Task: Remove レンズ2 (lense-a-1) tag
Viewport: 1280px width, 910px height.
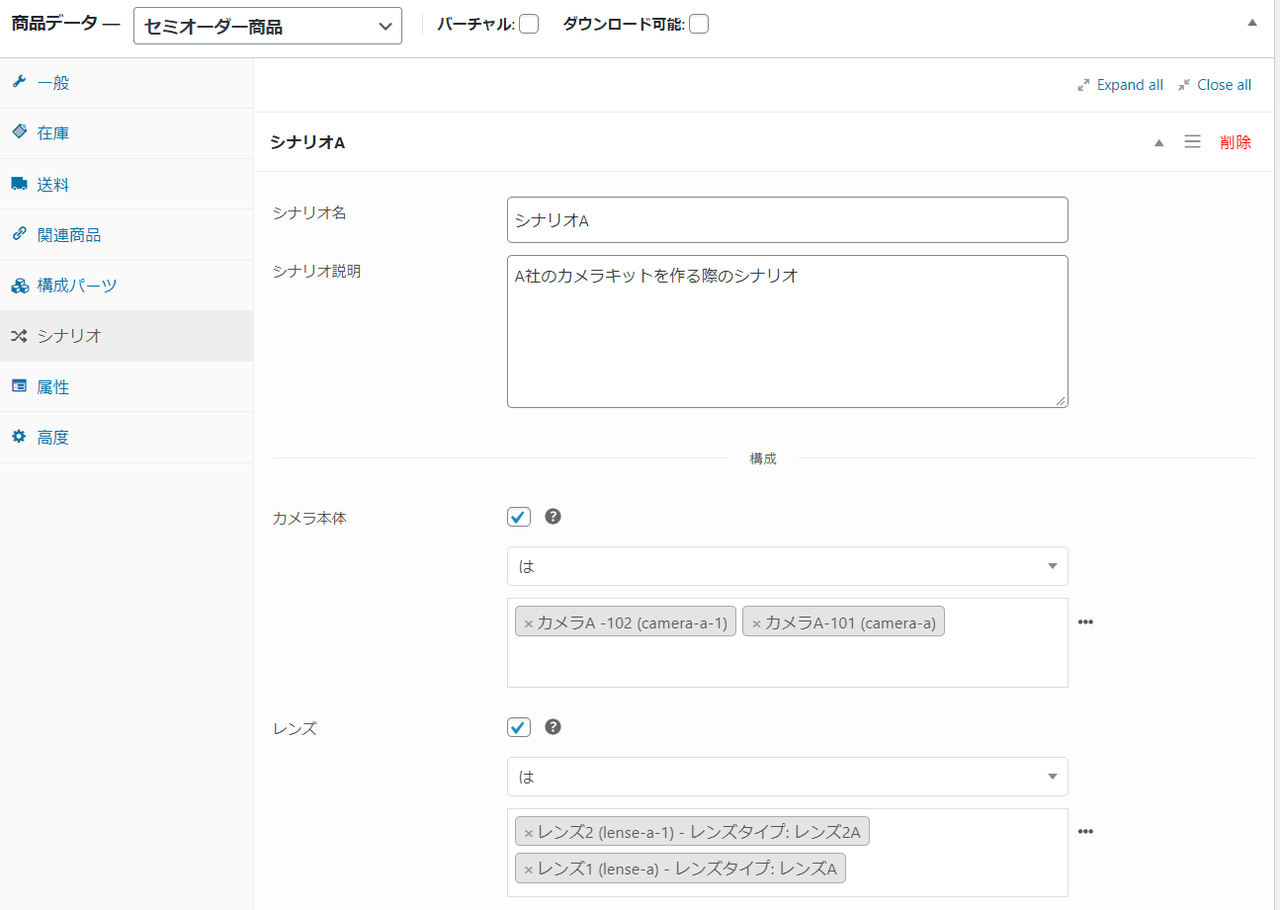Action: pos(529,832)
